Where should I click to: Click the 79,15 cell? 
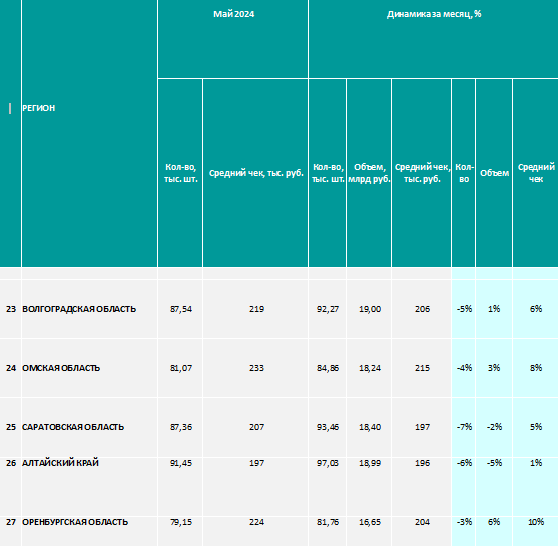point(180,531)
